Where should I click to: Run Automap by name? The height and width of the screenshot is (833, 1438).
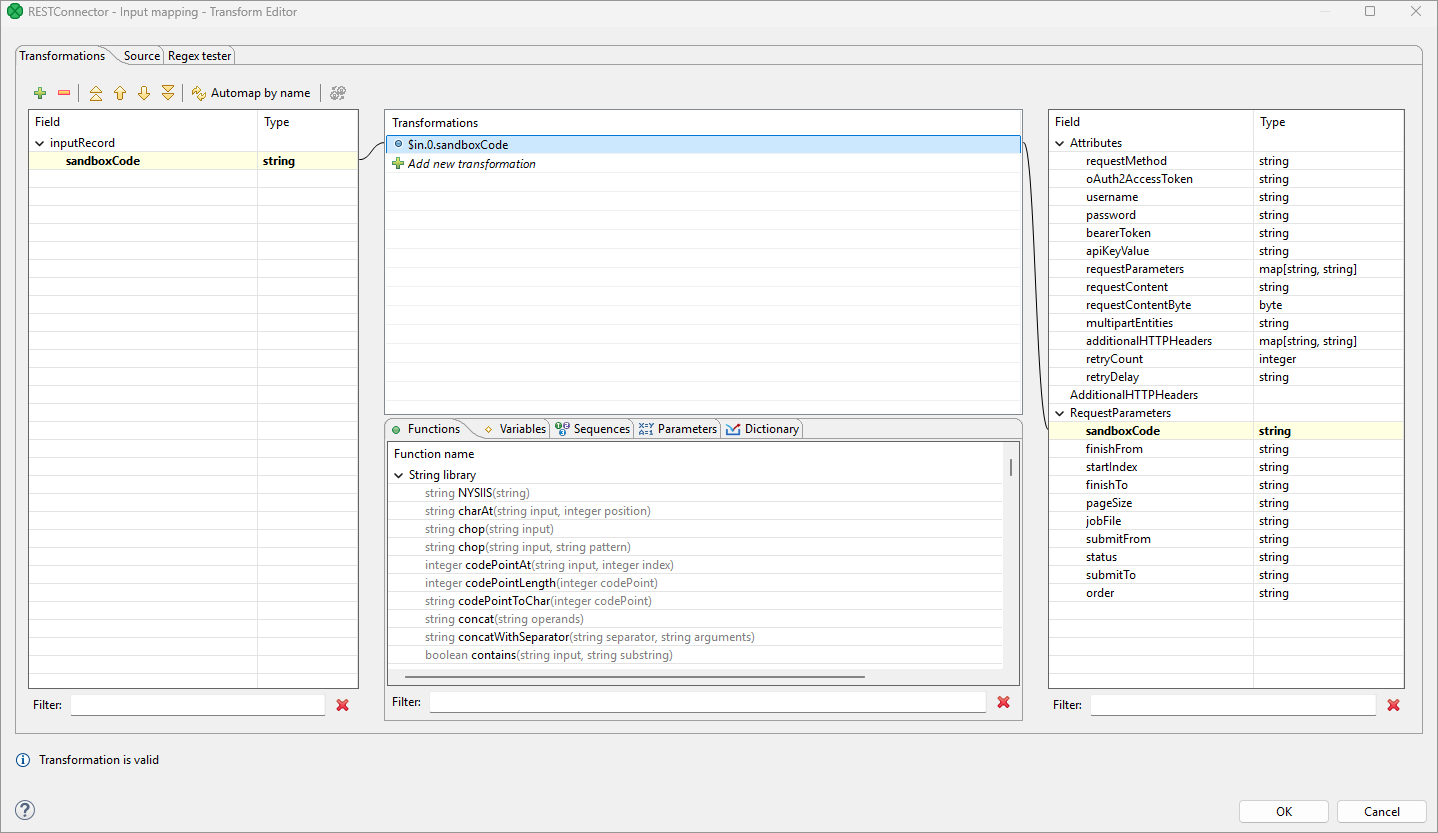click(x=252, y=92)
